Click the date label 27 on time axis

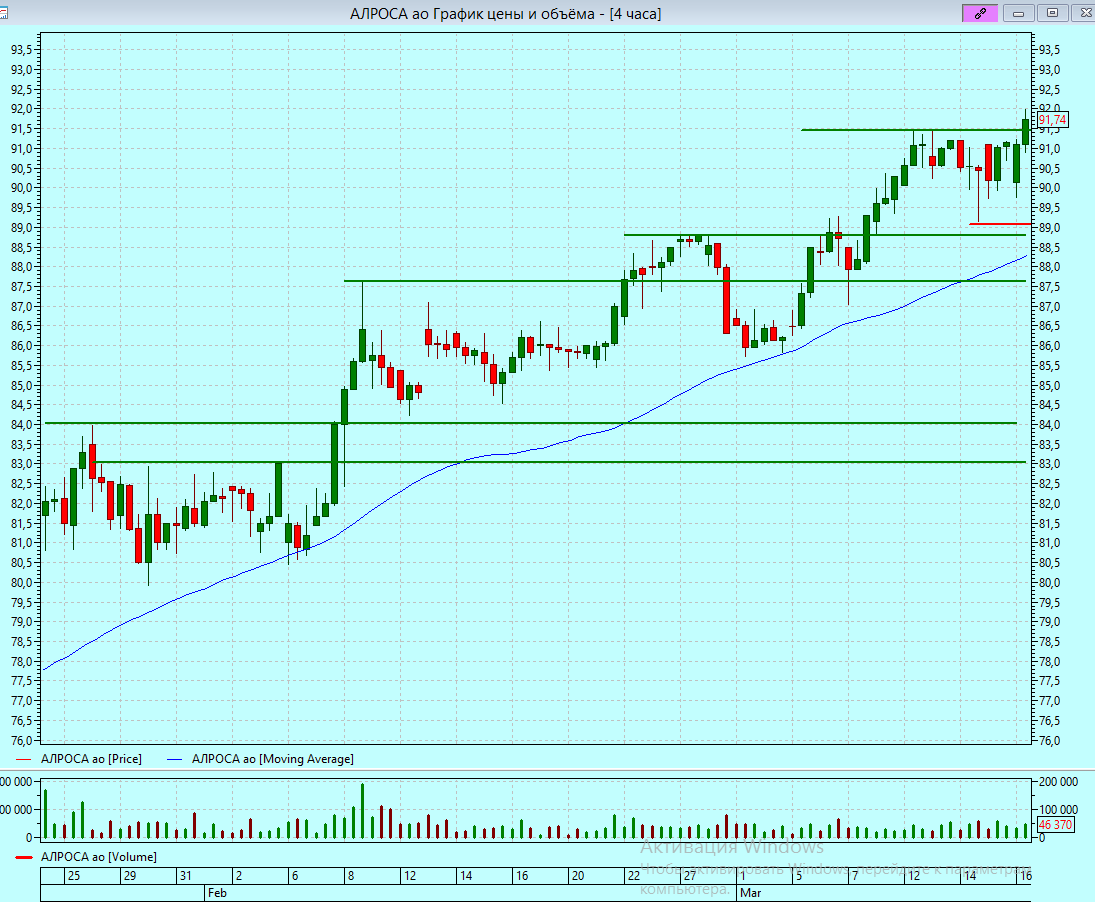click(689, 875)
